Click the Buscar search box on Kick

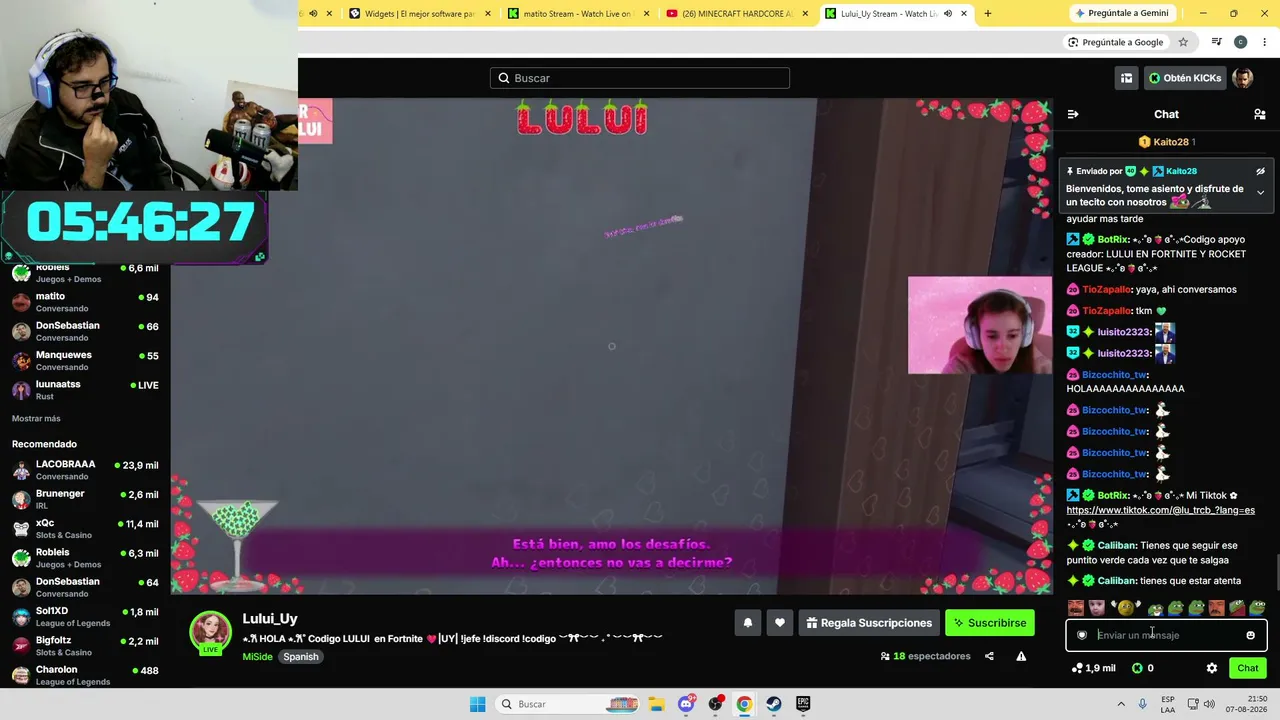click(640, 78)
